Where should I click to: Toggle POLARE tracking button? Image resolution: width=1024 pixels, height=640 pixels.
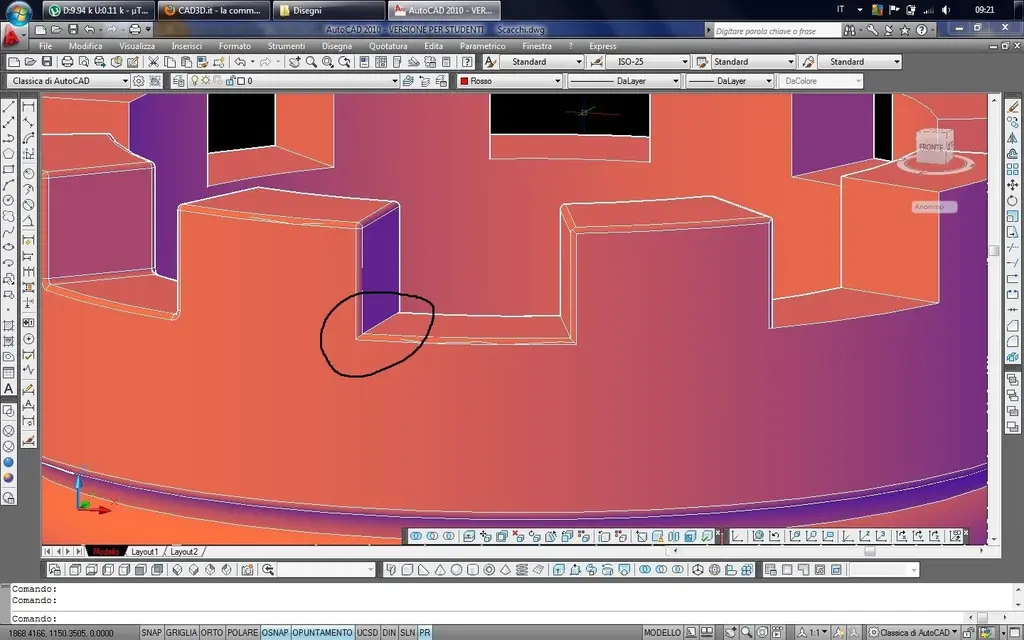tap(242, 633)
